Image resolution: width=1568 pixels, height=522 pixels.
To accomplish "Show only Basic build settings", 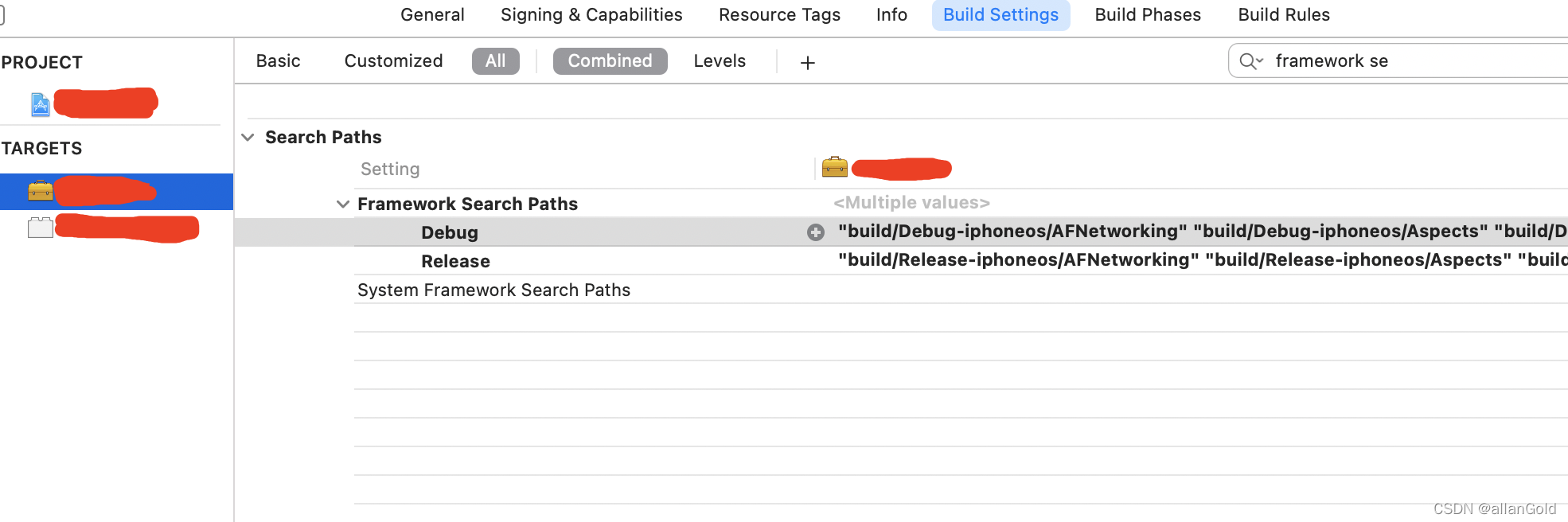I will click(278, 61).
